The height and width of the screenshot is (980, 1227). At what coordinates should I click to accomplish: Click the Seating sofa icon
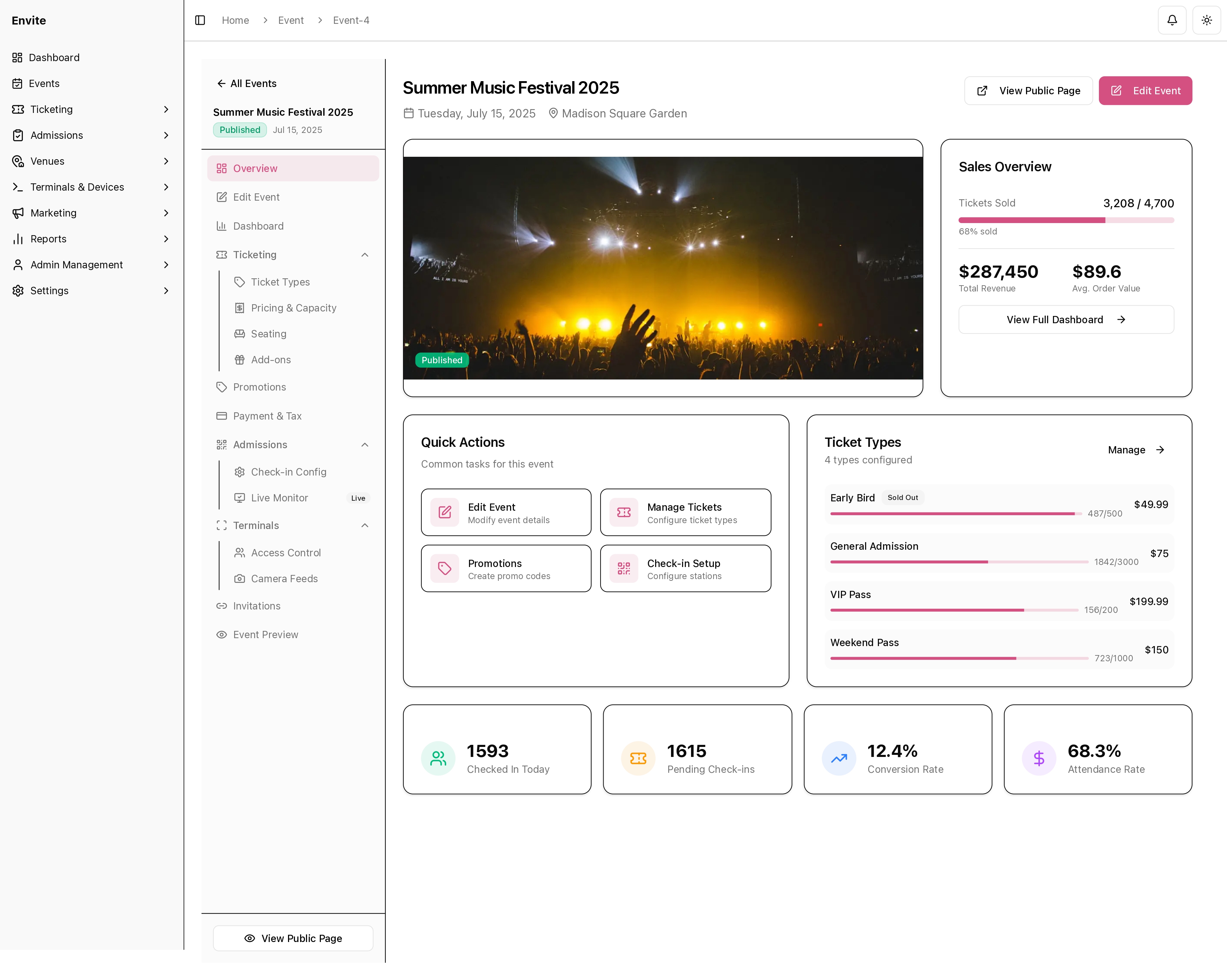(x=240, y=334)
